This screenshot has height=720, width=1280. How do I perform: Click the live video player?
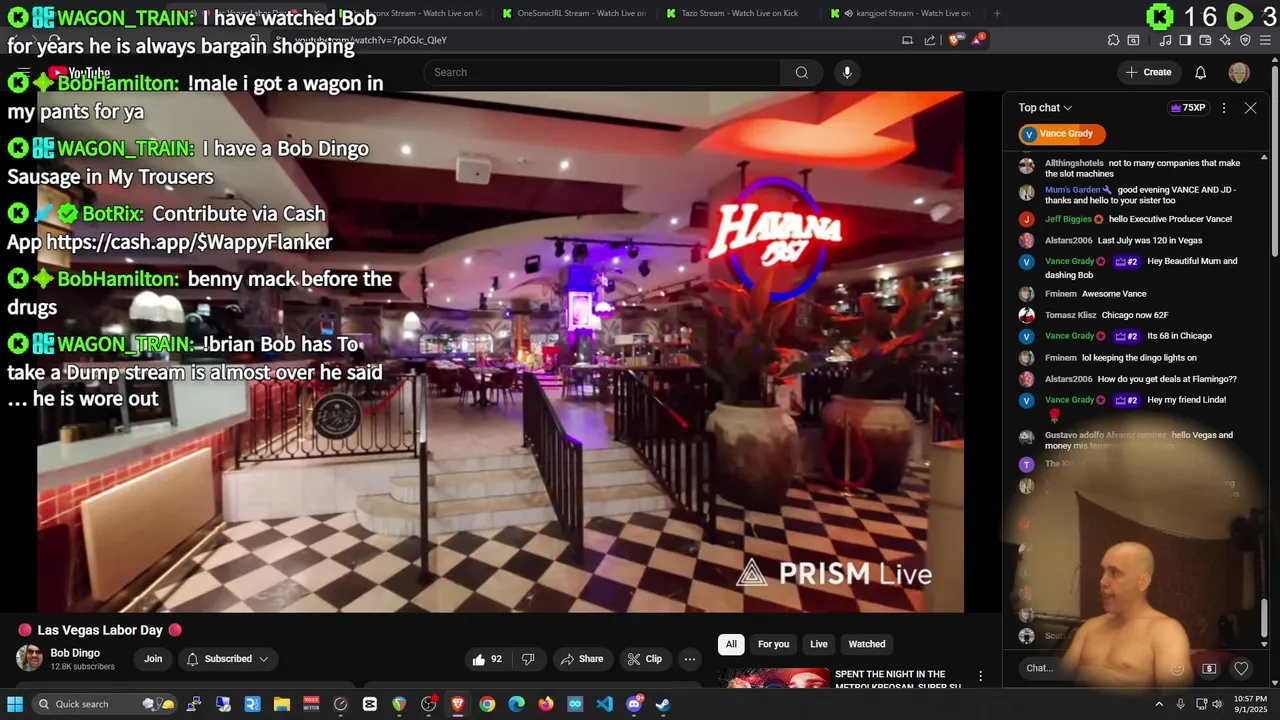(x=500, y=352)
